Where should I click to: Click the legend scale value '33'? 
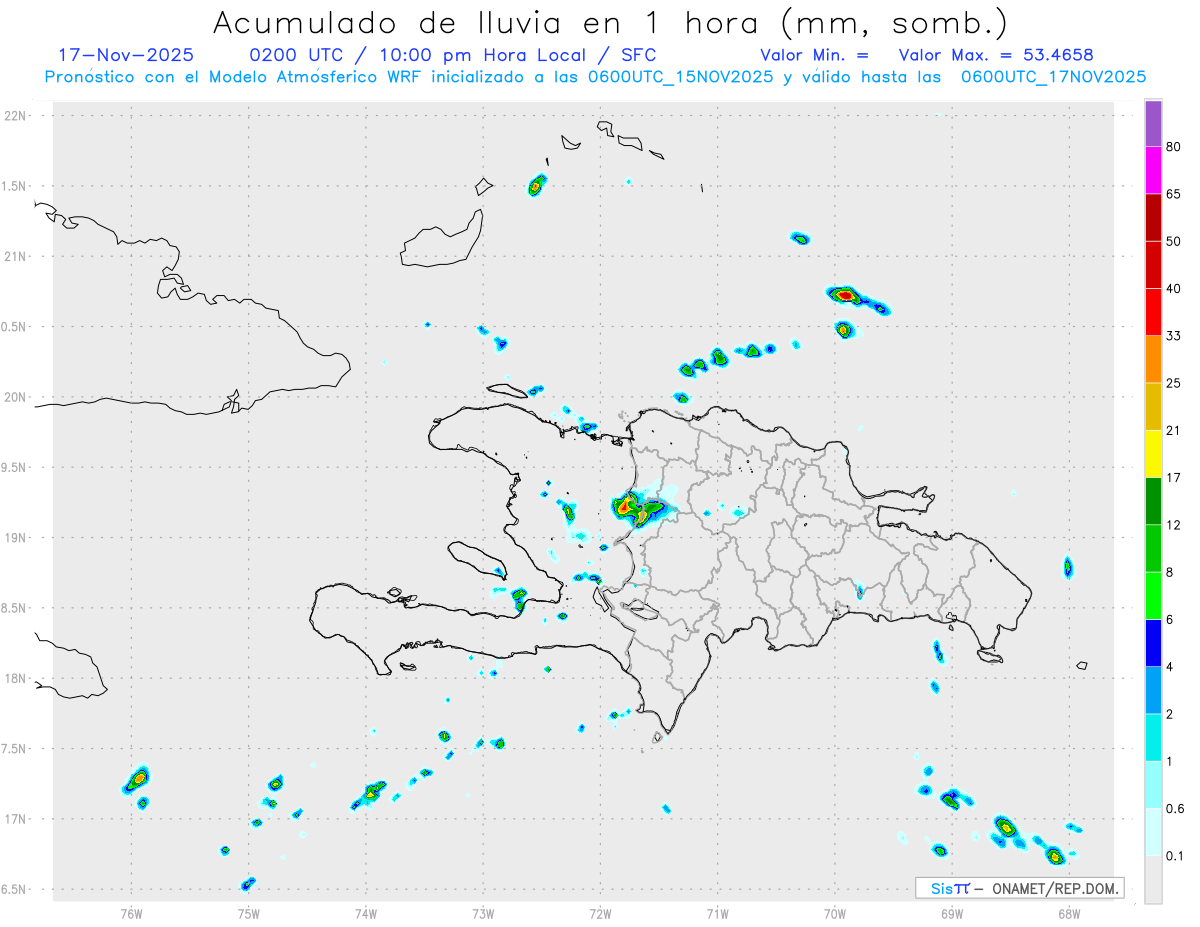coord(1174,336)
